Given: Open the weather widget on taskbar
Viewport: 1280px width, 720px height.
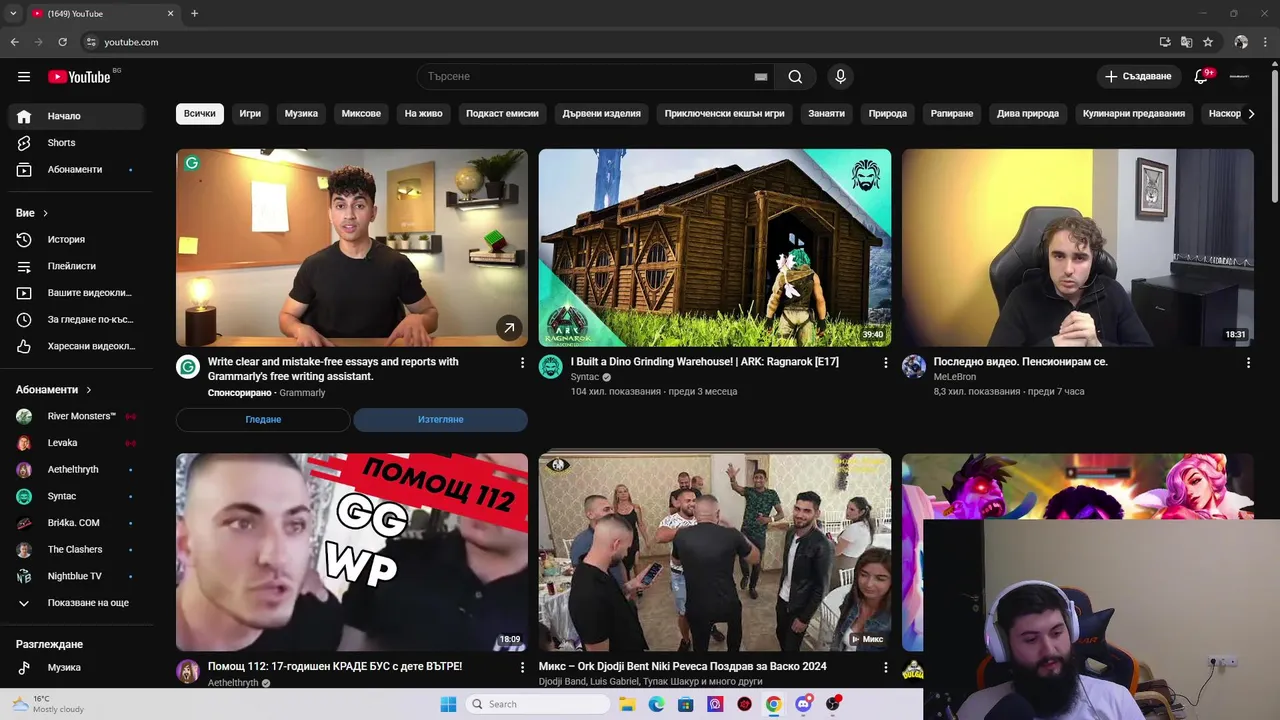Looking at the screenshot, I should [48, 704].
